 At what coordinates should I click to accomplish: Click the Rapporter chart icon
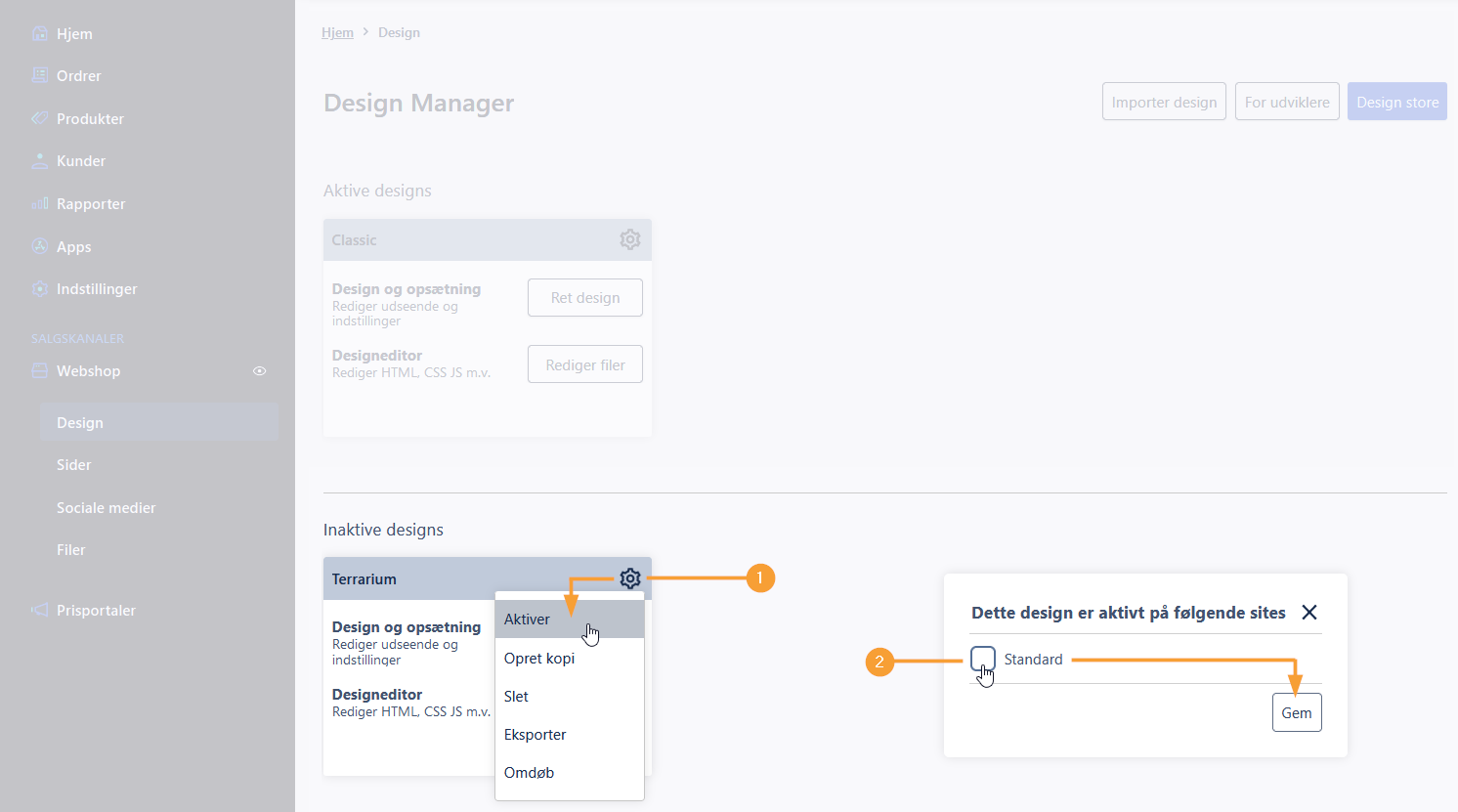[39, 203]
